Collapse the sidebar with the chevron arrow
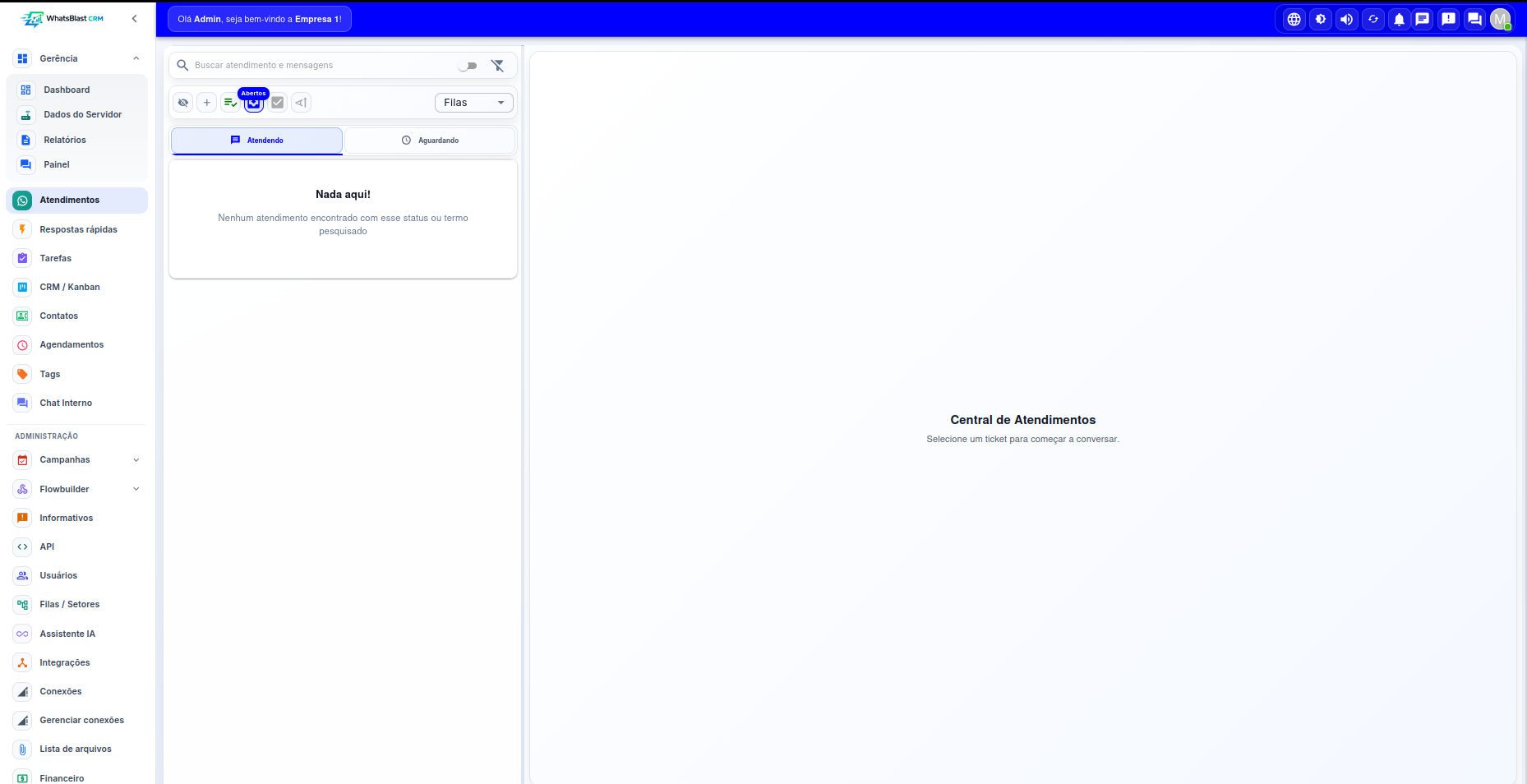 (x=135, y=18)
